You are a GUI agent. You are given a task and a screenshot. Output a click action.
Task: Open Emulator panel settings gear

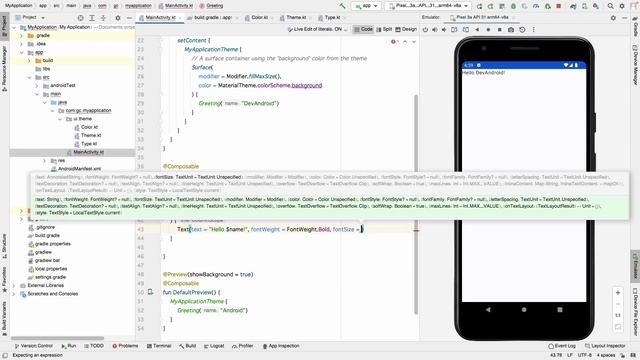(613, 18)
